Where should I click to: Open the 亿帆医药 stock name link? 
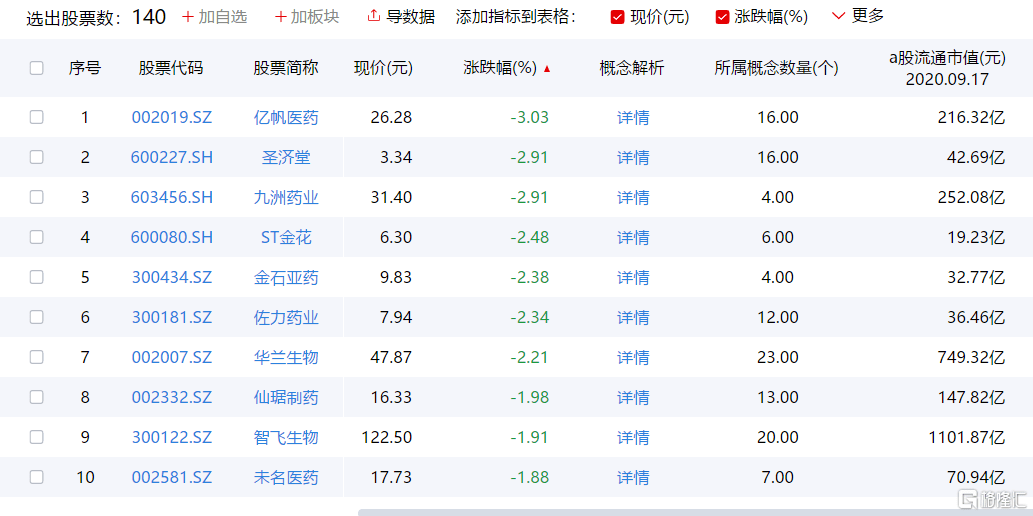point(286,117)
